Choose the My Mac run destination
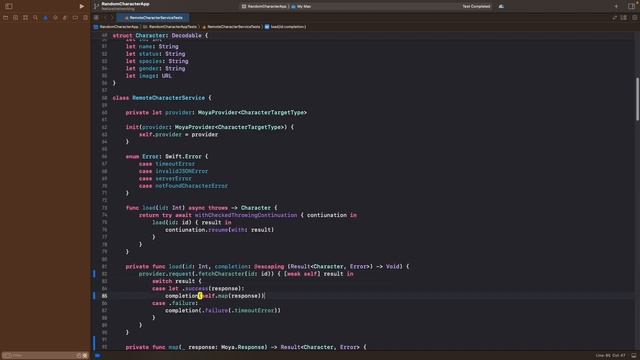The image size is (640, 360). [301, 6]
